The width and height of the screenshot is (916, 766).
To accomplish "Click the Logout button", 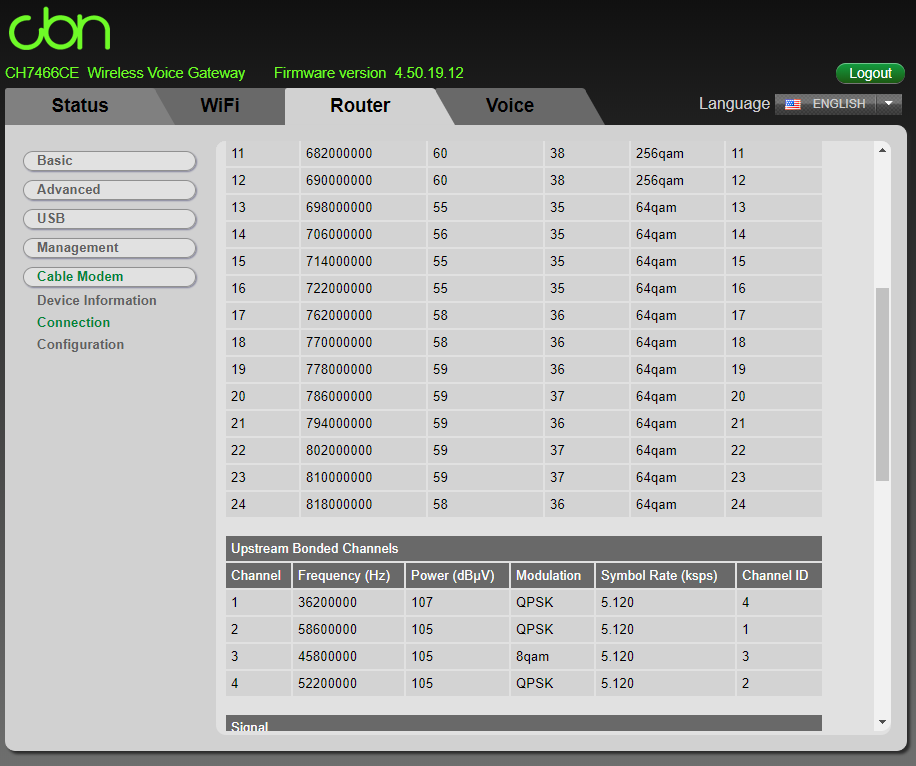I will pyautogui.click(x=870, y=74).
